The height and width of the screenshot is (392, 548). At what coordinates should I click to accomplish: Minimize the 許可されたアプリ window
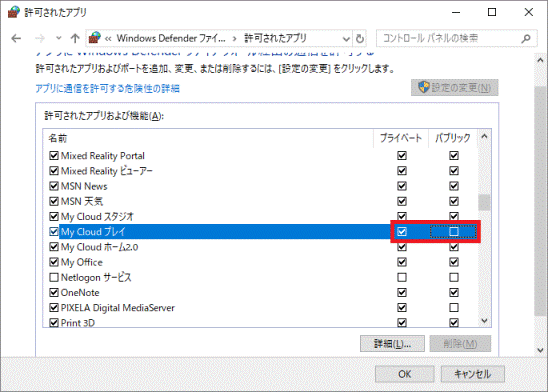click(x=456, y=12)
